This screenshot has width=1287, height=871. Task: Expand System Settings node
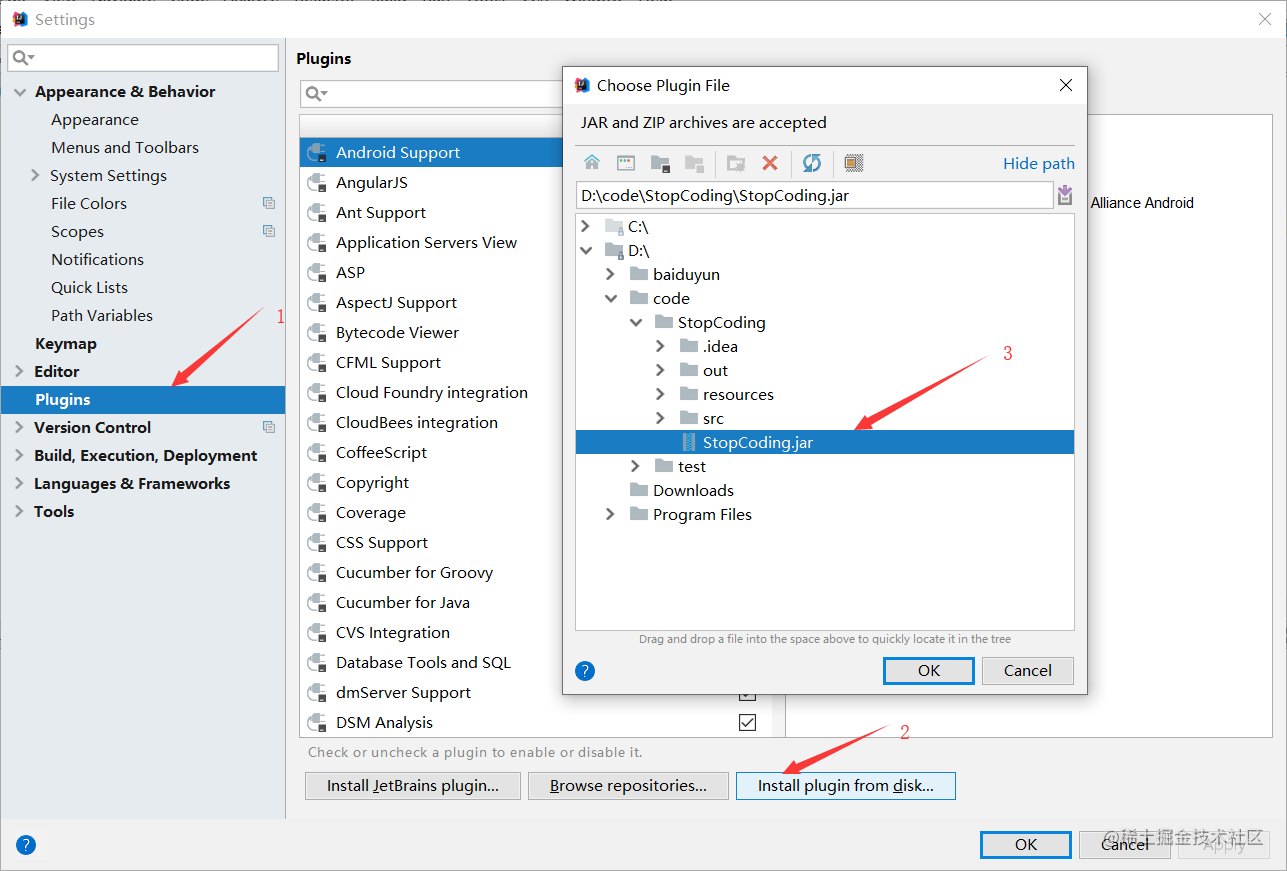pyautogui.click(x=37, y=175)
